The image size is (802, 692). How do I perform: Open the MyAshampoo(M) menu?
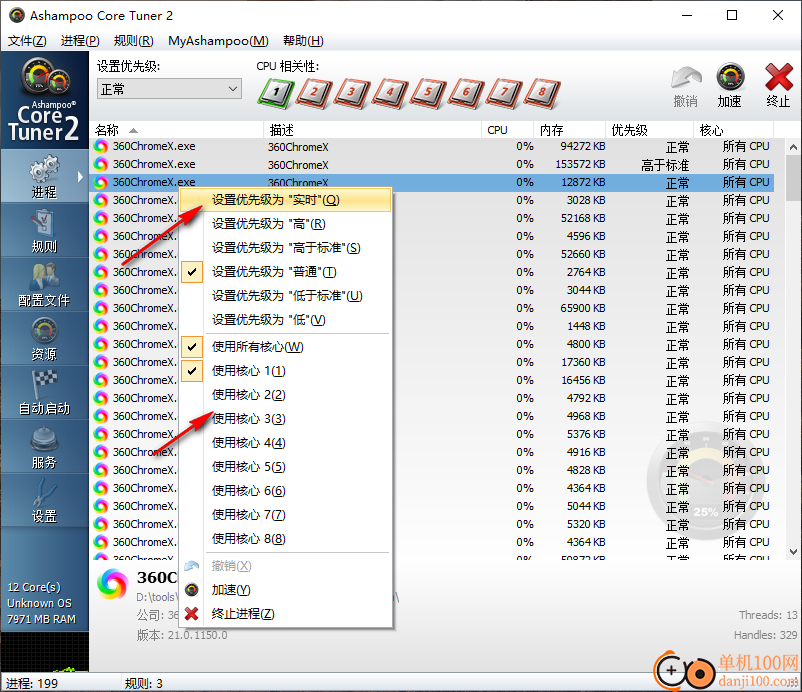[218, 41]
